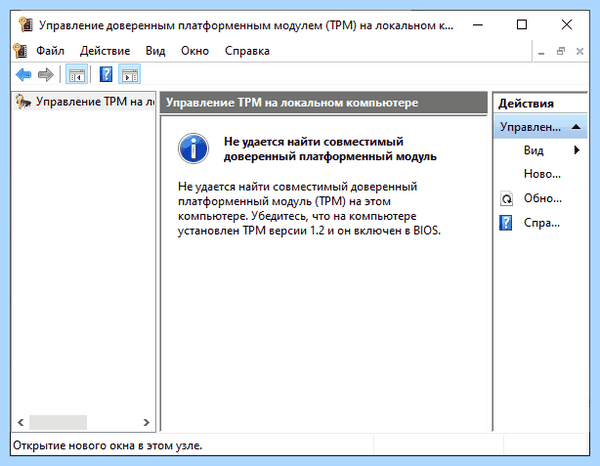This screenshot has width=600, height=466.
Task: Click the MMC document icon beside Файл menu
Action: [20, 51]
